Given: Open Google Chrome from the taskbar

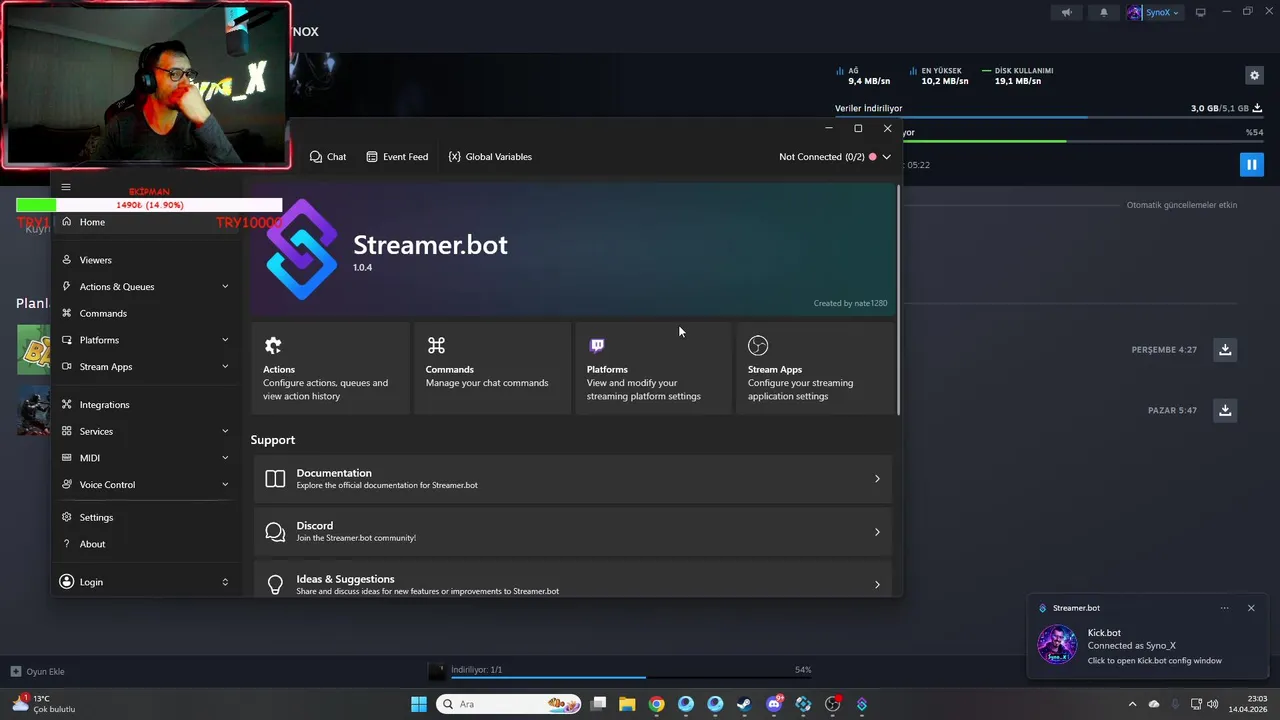Looking at the screenshot, I should pyautogui.click(x=656, y=704).
